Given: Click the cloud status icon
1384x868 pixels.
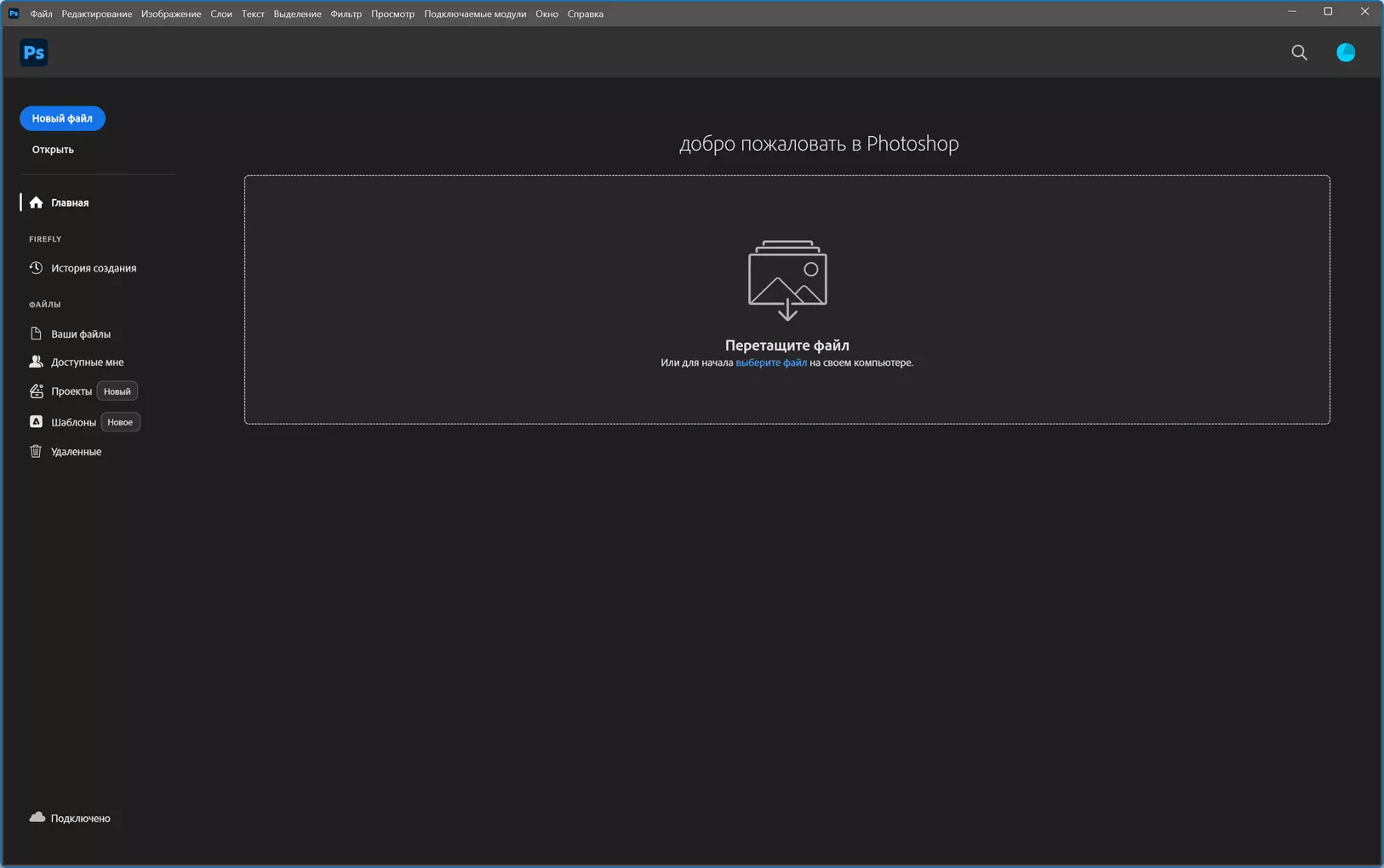Looking at the screenshot, I should coord(37,817).
